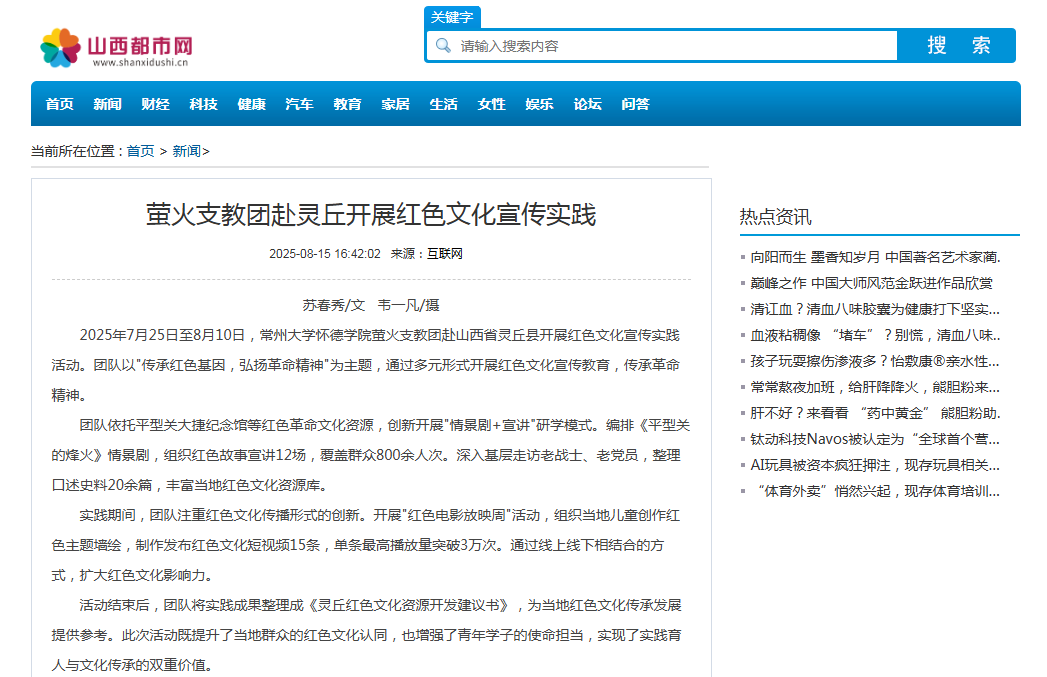Open the 首页 navigation menu item
Image resolution: width=1047 pixels, height=677 pixels.
[59, 104]
